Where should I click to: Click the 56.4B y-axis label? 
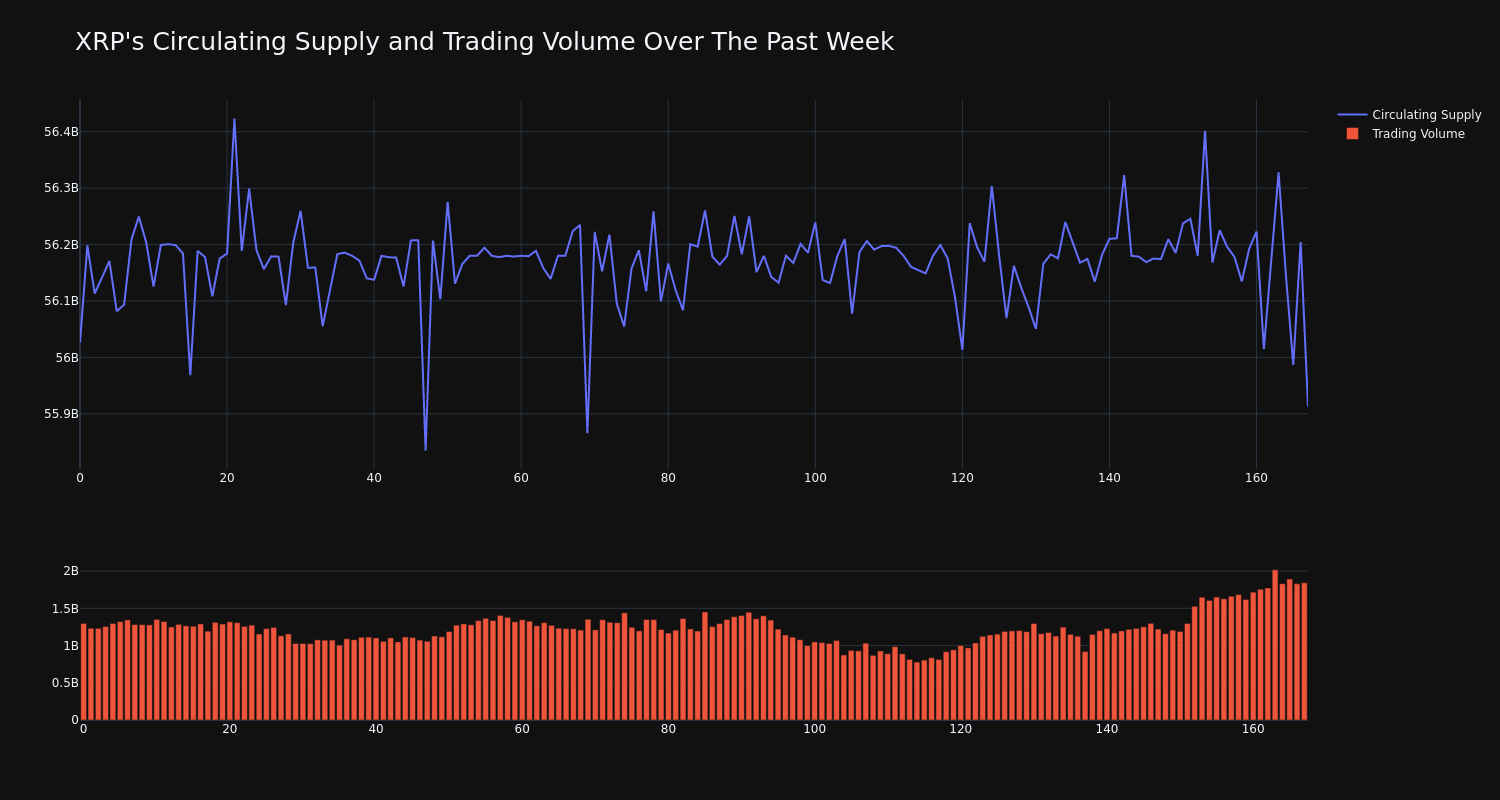click(60, 132)
